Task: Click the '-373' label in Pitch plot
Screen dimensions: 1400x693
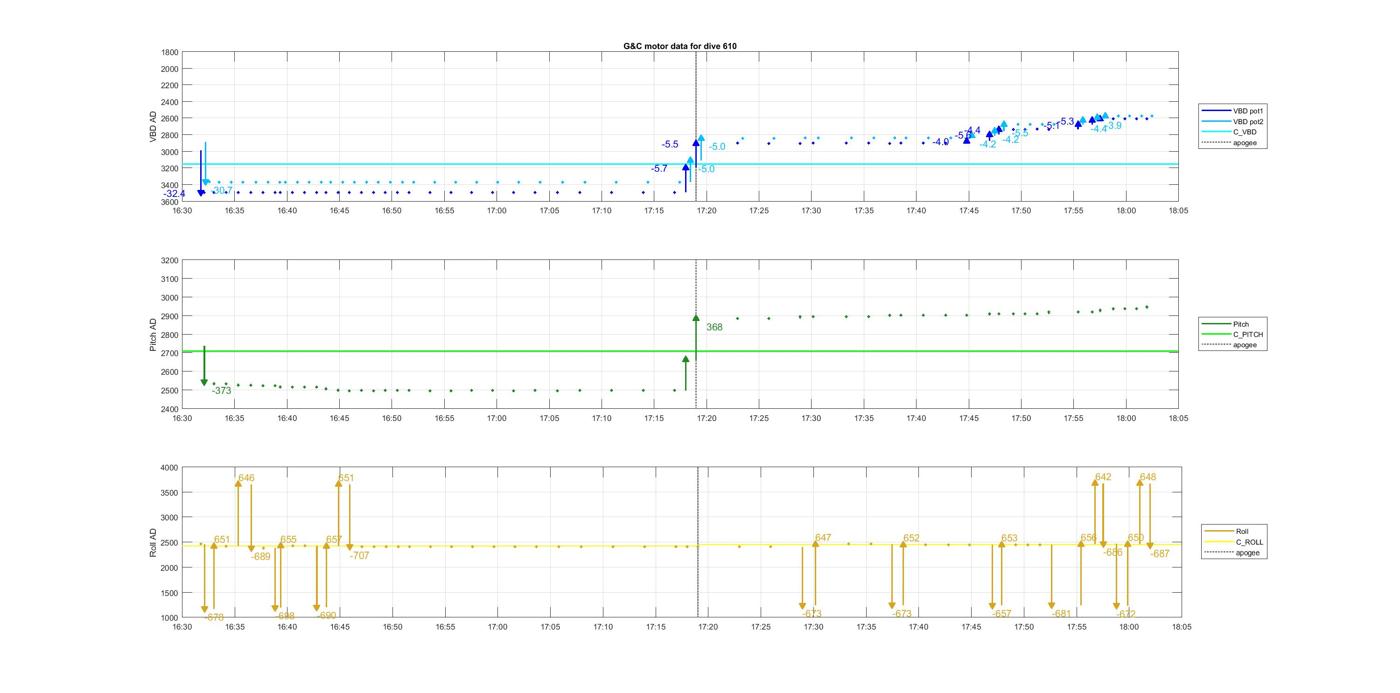Action: [x=221, y=391]
